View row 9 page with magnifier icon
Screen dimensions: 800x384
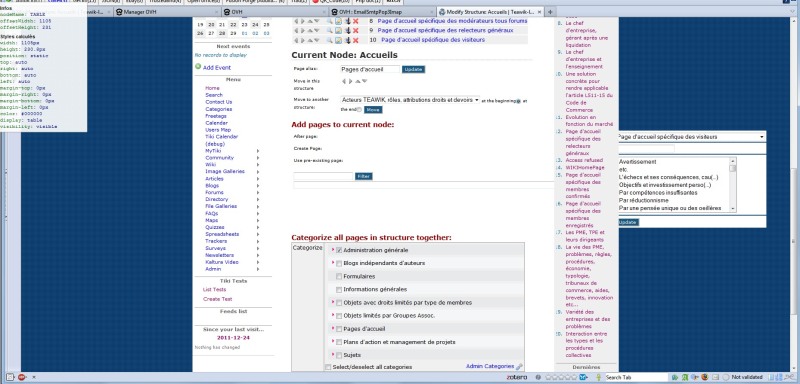click(x=330, y=30)
